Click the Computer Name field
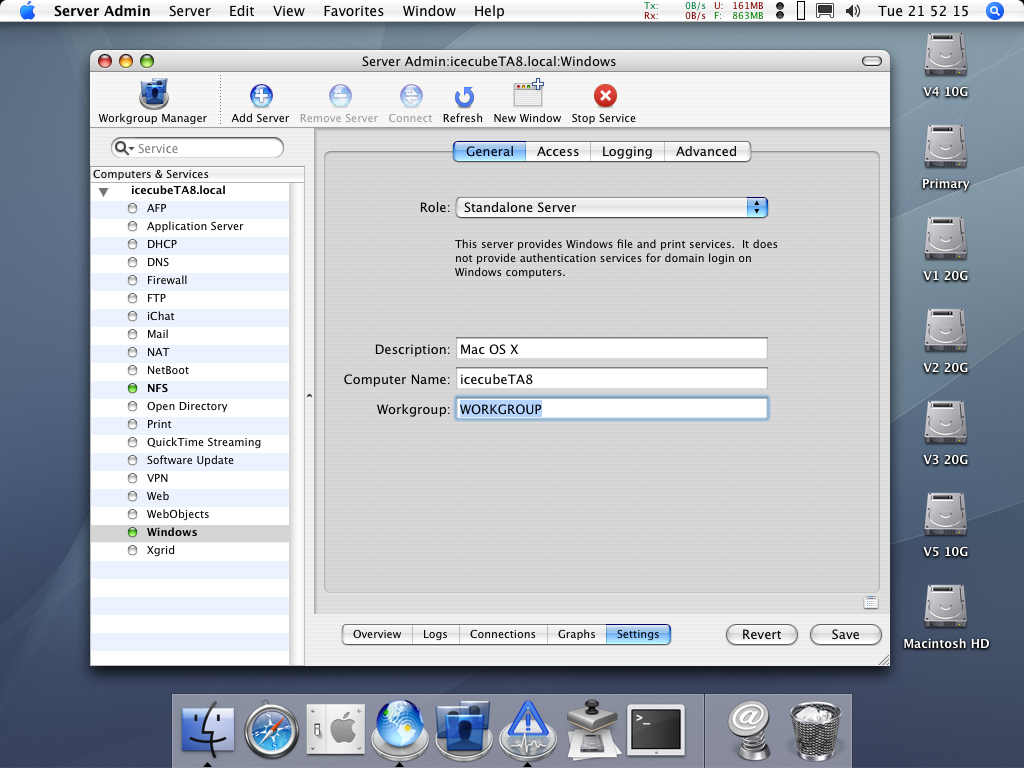The image size is (1024, 768). coord(612,379)
